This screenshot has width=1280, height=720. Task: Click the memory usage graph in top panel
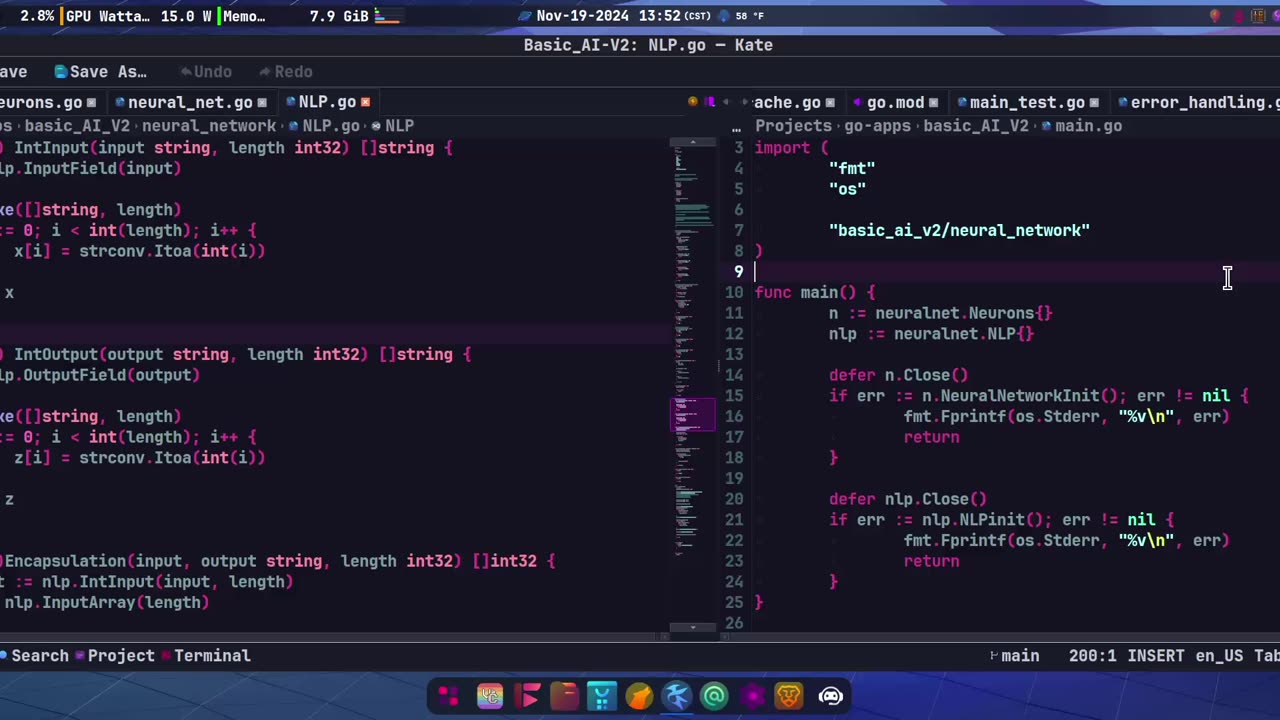(387, 16)
